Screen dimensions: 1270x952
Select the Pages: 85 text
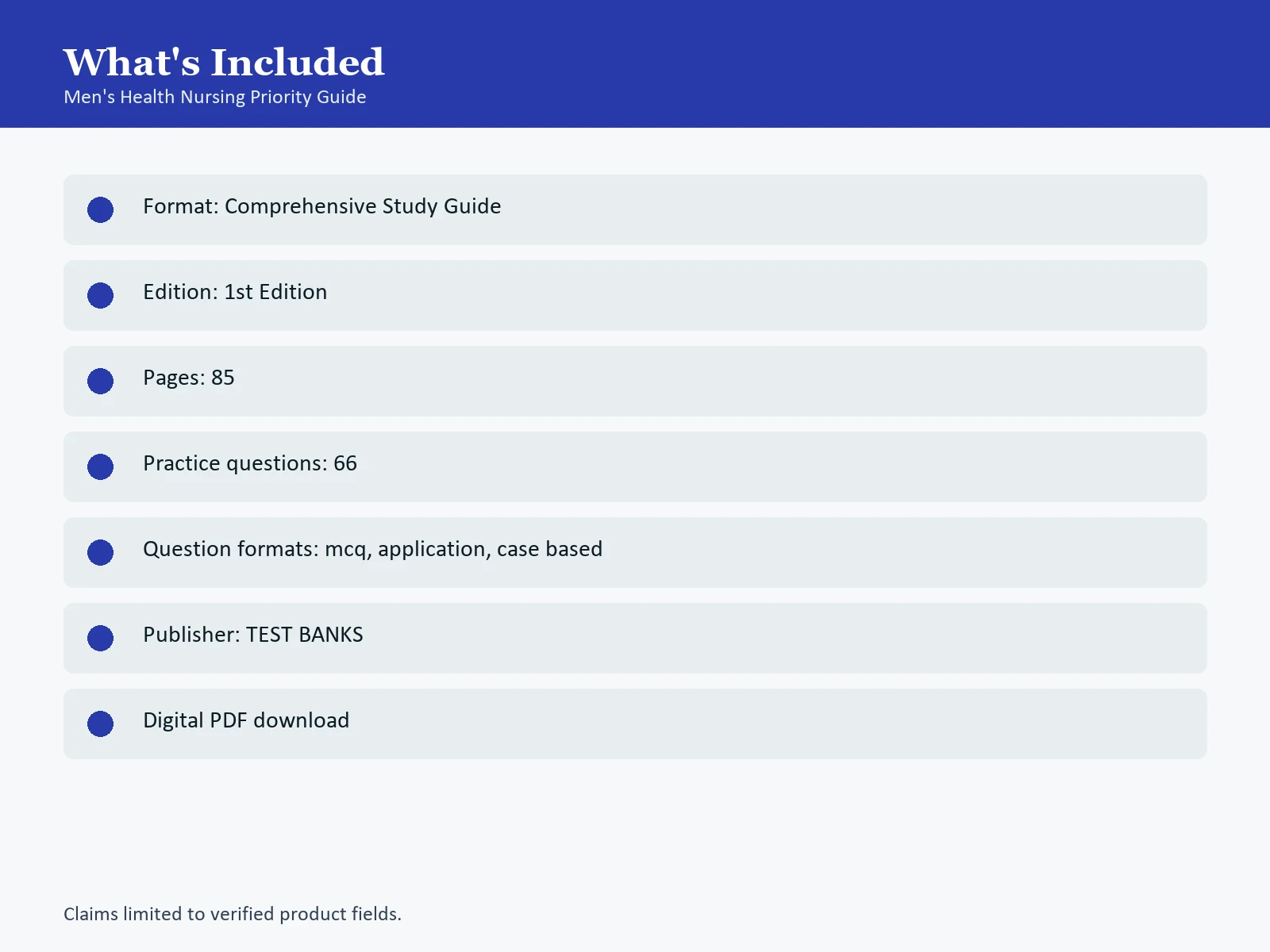coord(189,378)
